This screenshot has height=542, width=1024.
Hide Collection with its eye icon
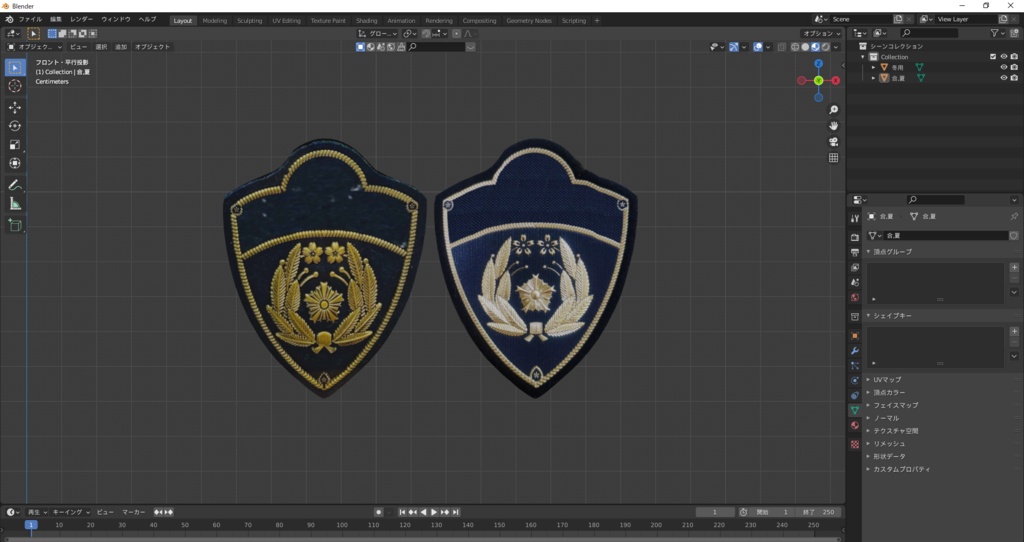(1004, 57)
